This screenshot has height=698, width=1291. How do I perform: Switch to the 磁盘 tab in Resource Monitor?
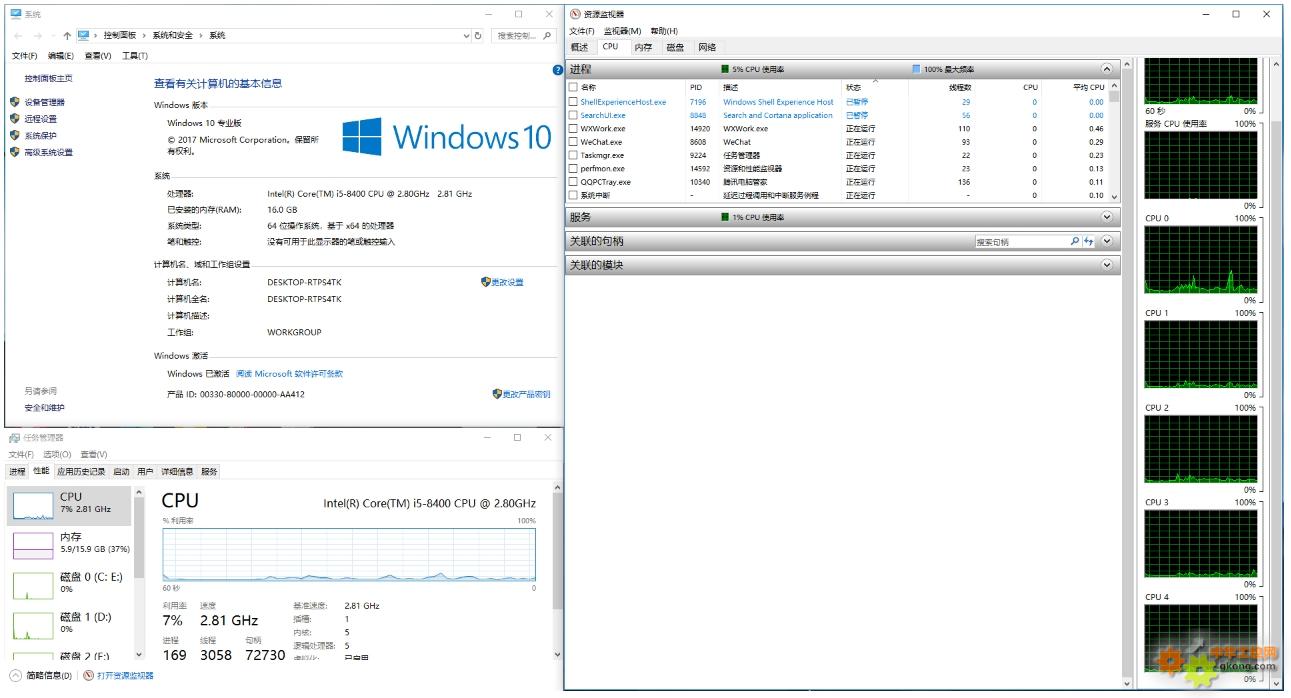(x=675, y=47)
